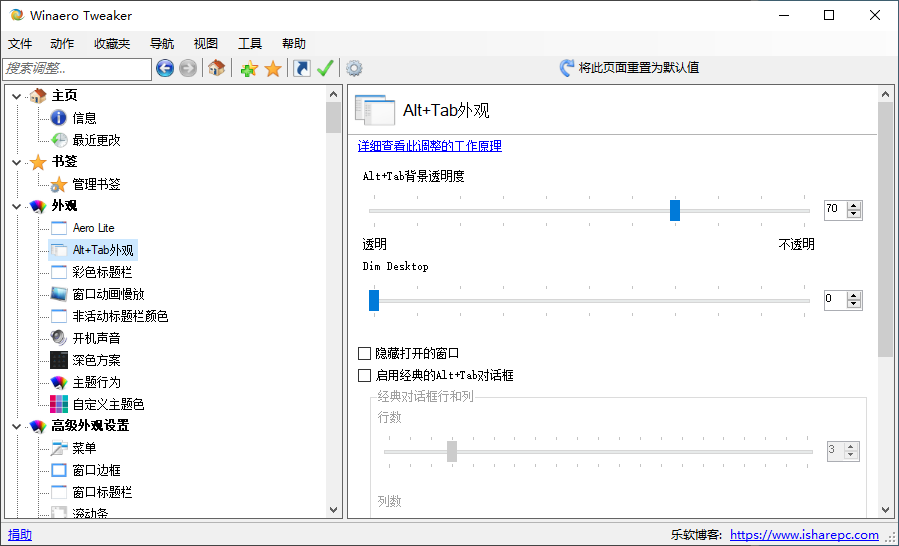Open the 动作 menu

pyautogui.click(x=62, y=44)
